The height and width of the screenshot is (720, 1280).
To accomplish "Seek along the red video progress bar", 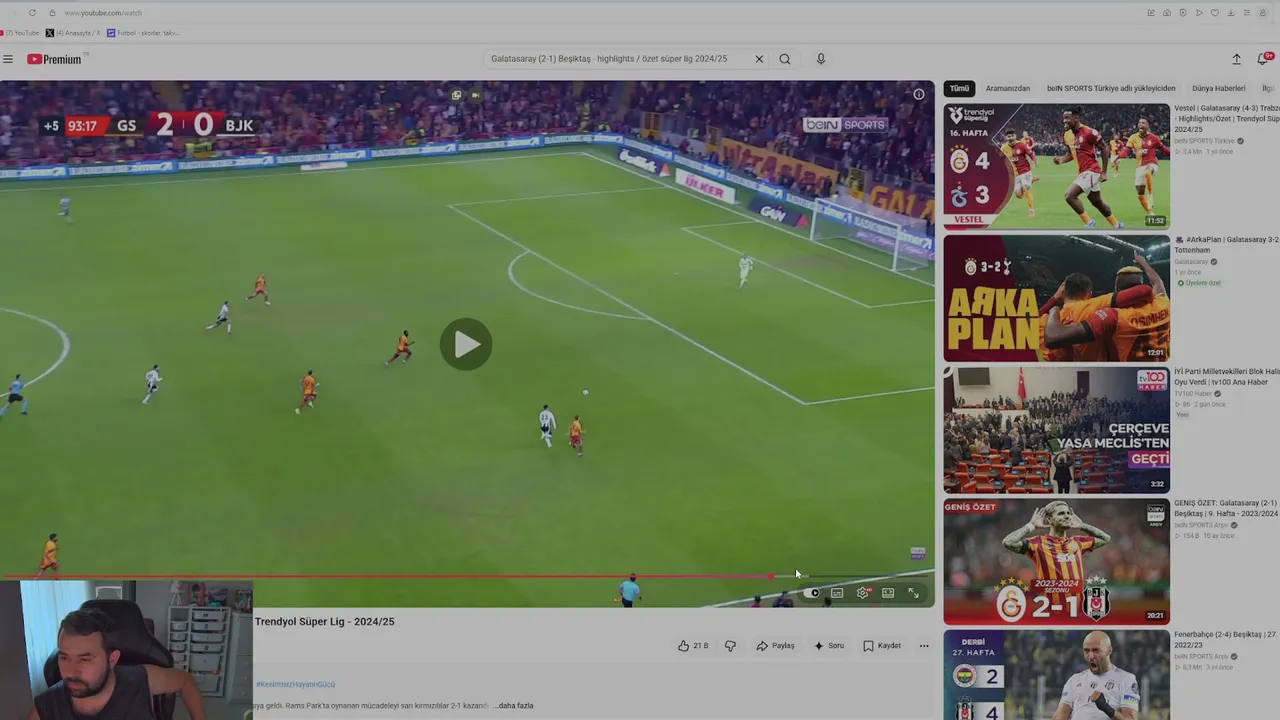I will 467,576.
